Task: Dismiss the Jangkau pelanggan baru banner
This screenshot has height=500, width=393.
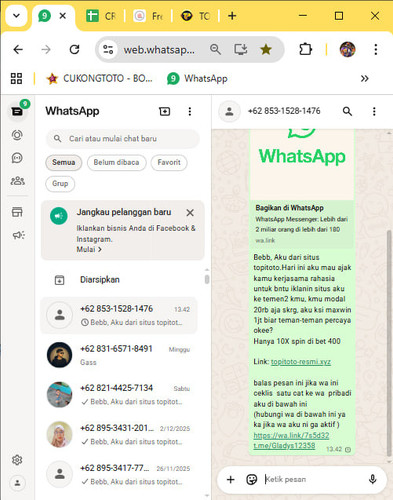Action: (x=190, y=213)
